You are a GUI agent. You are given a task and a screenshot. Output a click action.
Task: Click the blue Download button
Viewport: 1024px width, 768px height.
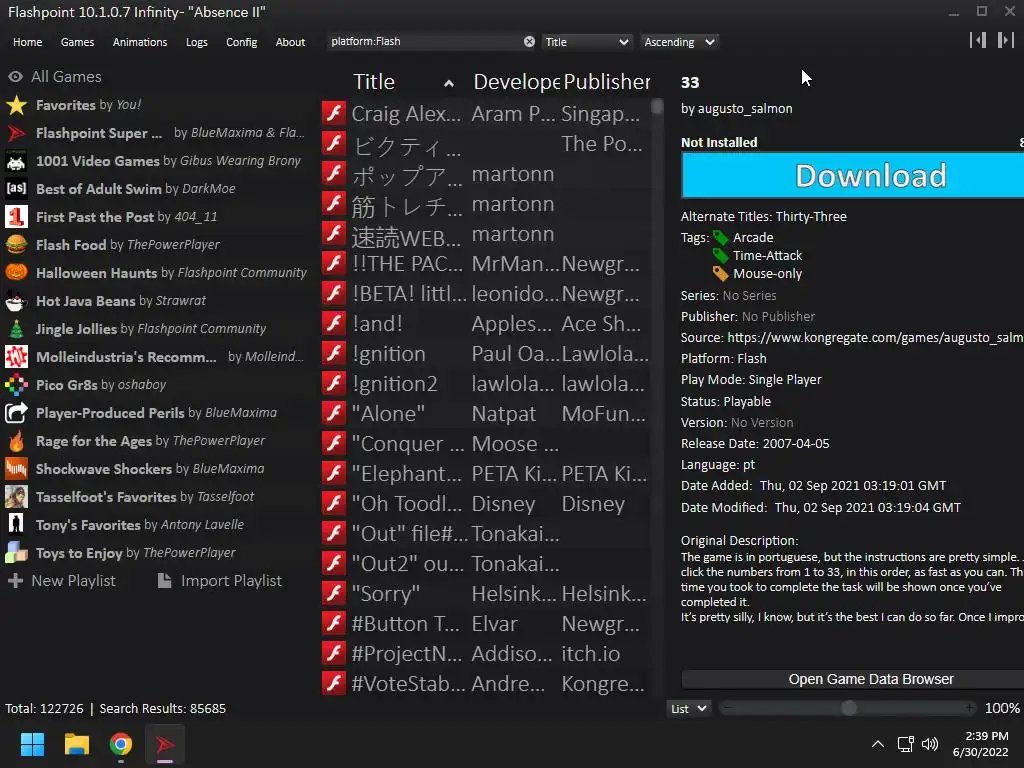pos(853,176)
